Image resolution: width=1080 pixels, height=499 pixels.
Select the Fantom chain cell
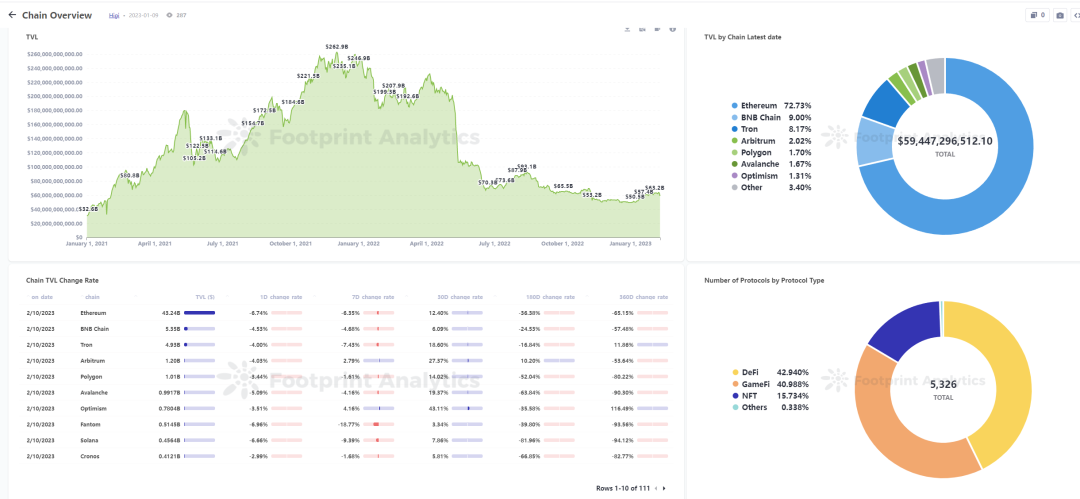pos(90,425)
